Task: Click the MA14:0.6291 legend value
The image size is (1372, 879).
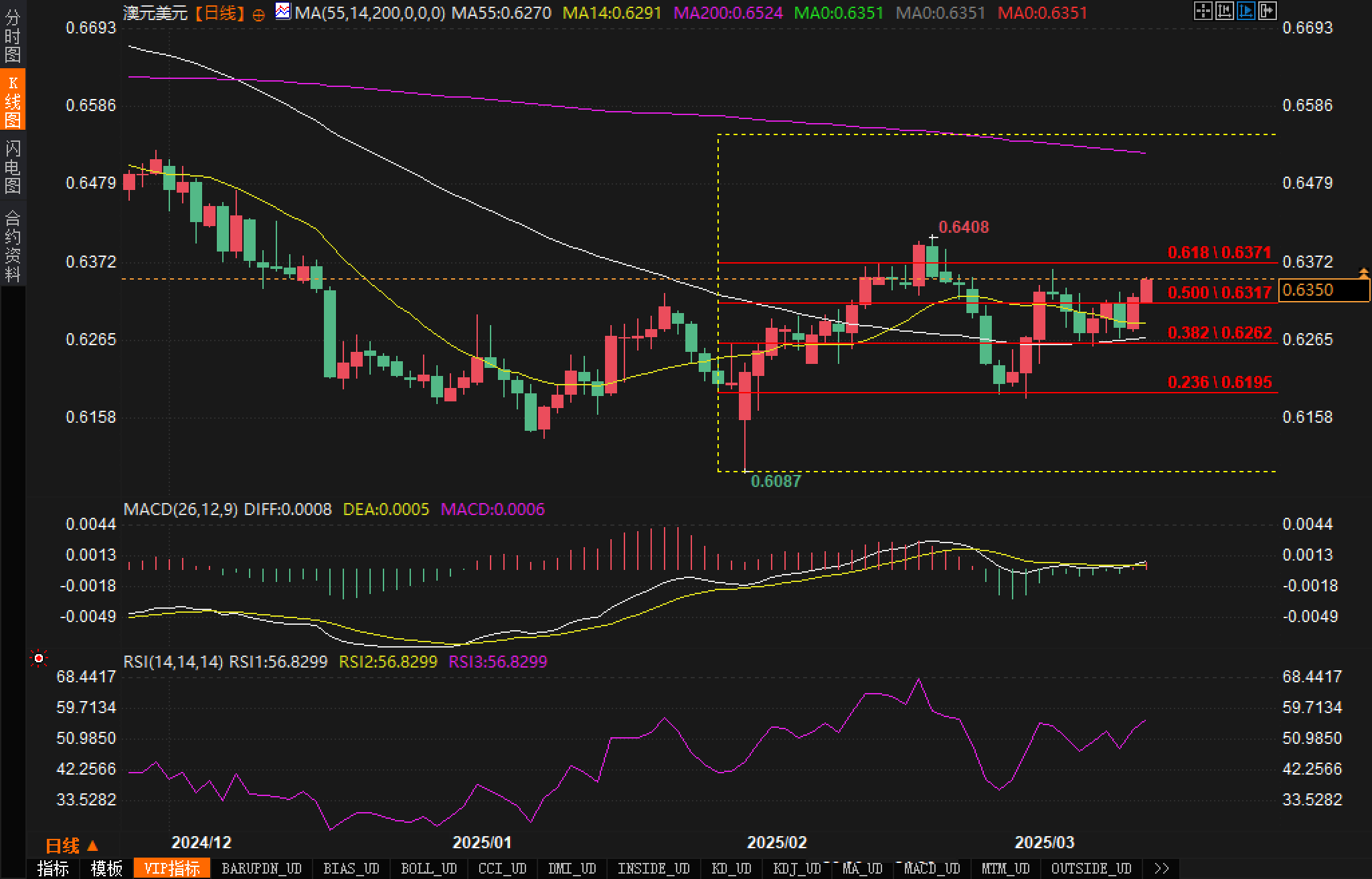Action: (x=612, y=13)
